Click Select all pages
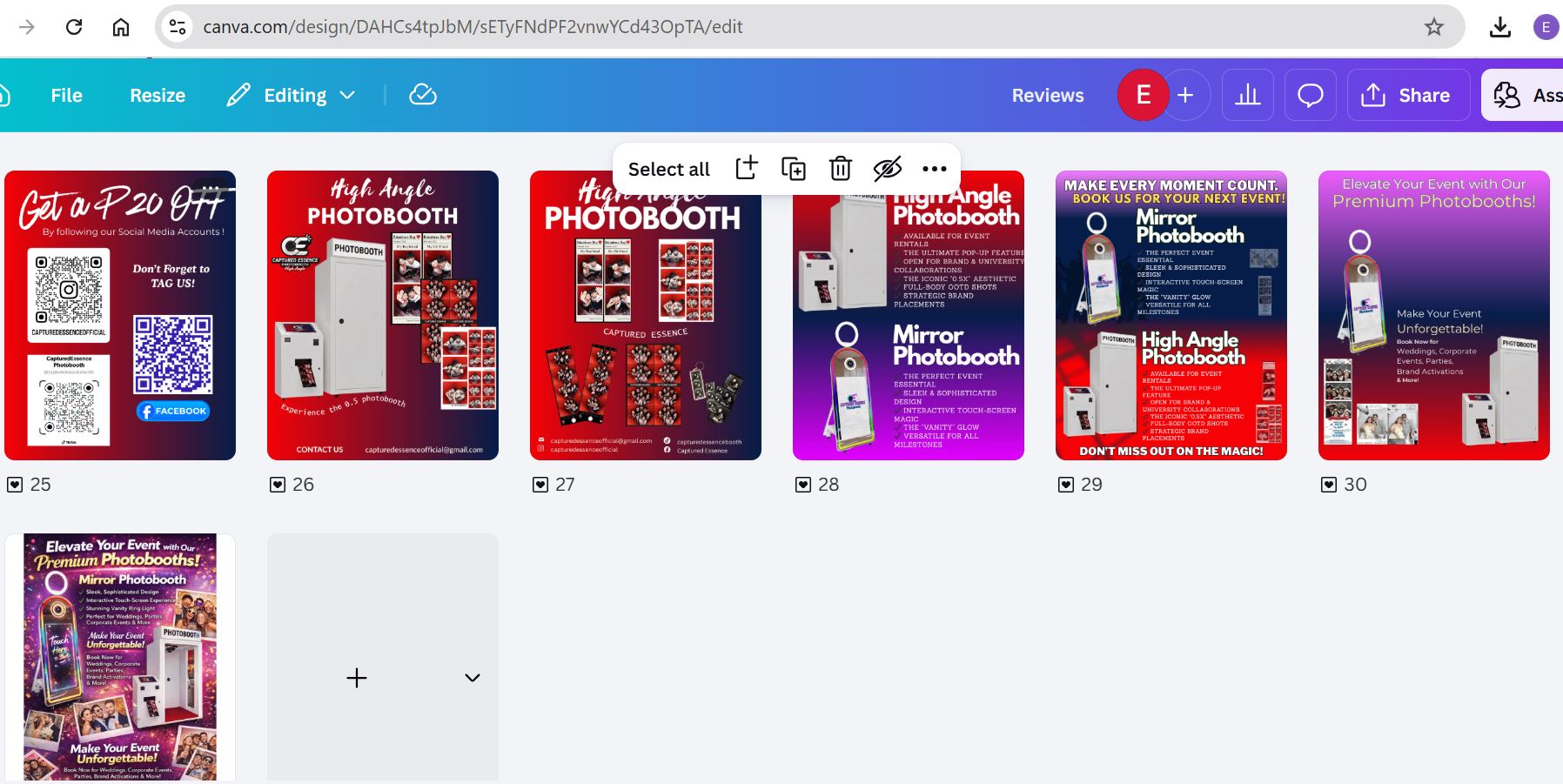The image size is (1563, 784). pyautogui.click(x=669, y=169)
